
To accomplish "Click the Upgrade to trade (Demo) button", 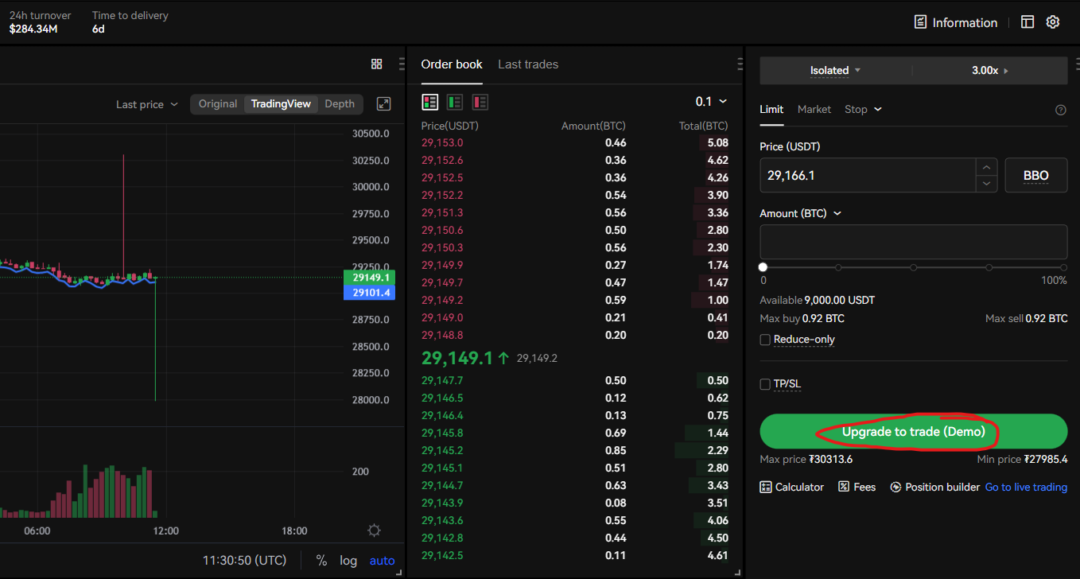I will tap(913, 431).
